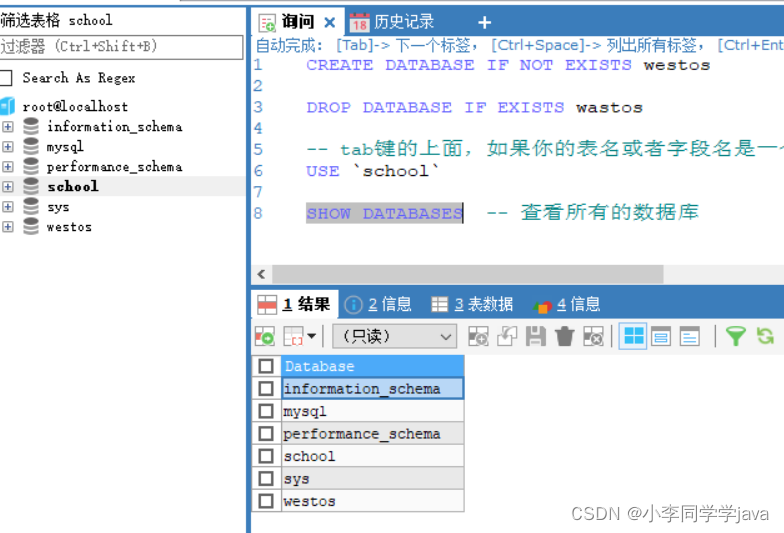Select the school entry in database tree
This screenshot has height=533, width=784.
click(x=73, y=186)
